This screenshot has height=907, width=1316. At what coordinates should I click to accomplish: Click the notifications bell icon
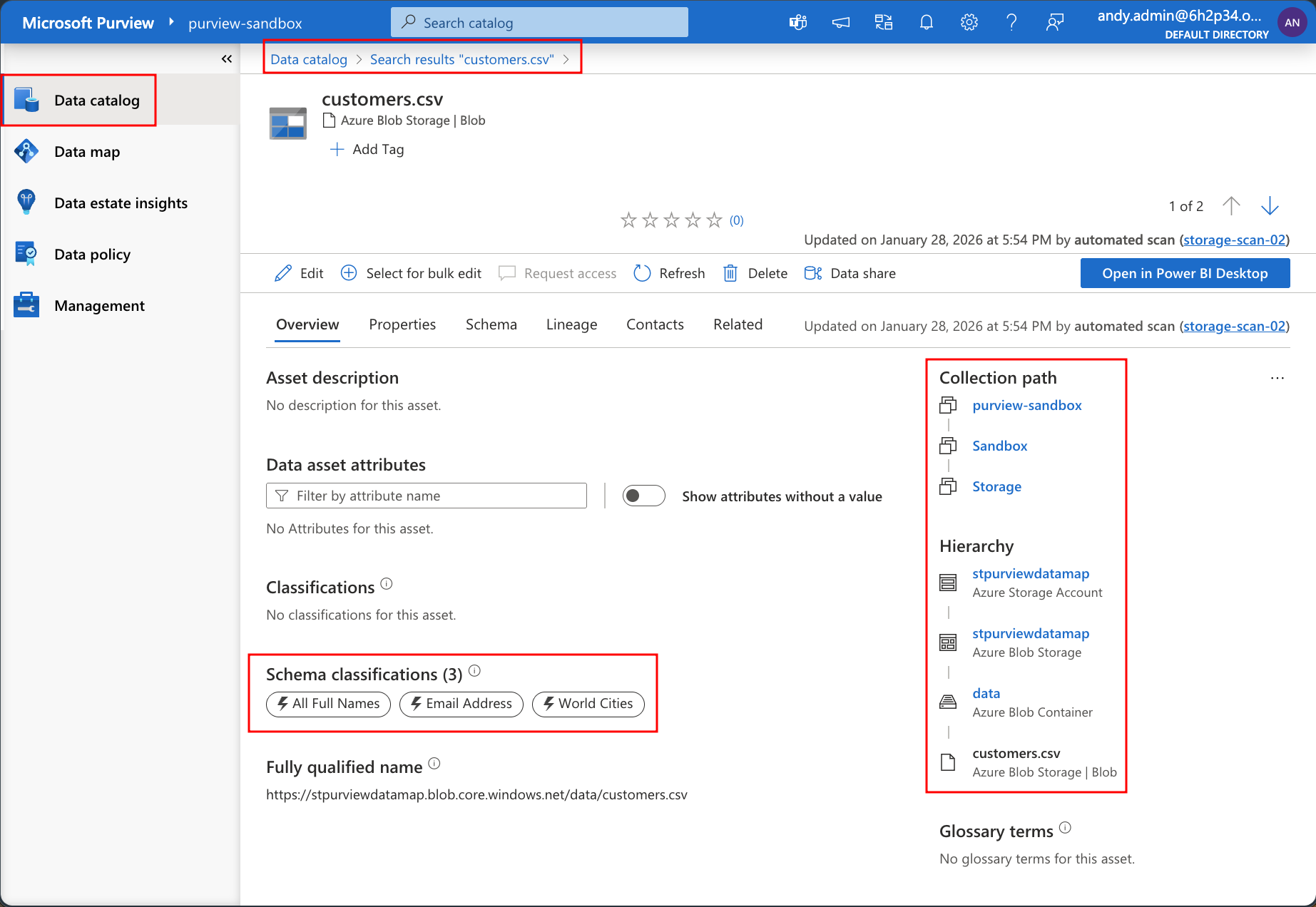pos(926,23)
